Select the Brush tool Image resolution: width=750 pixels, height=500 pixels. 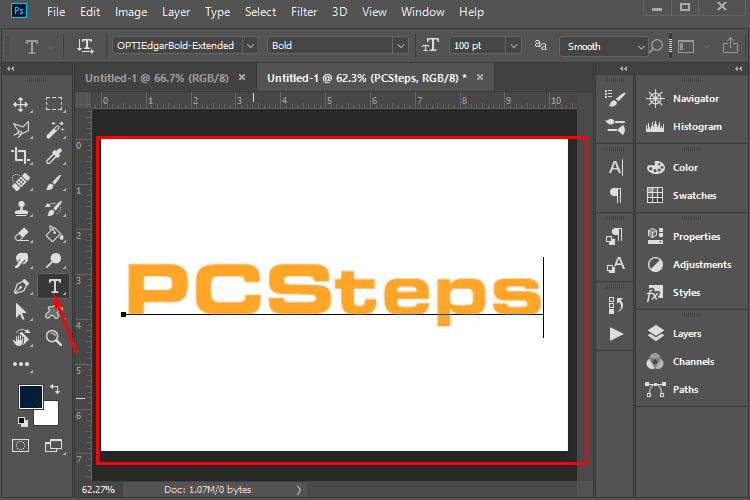point(54,182)
